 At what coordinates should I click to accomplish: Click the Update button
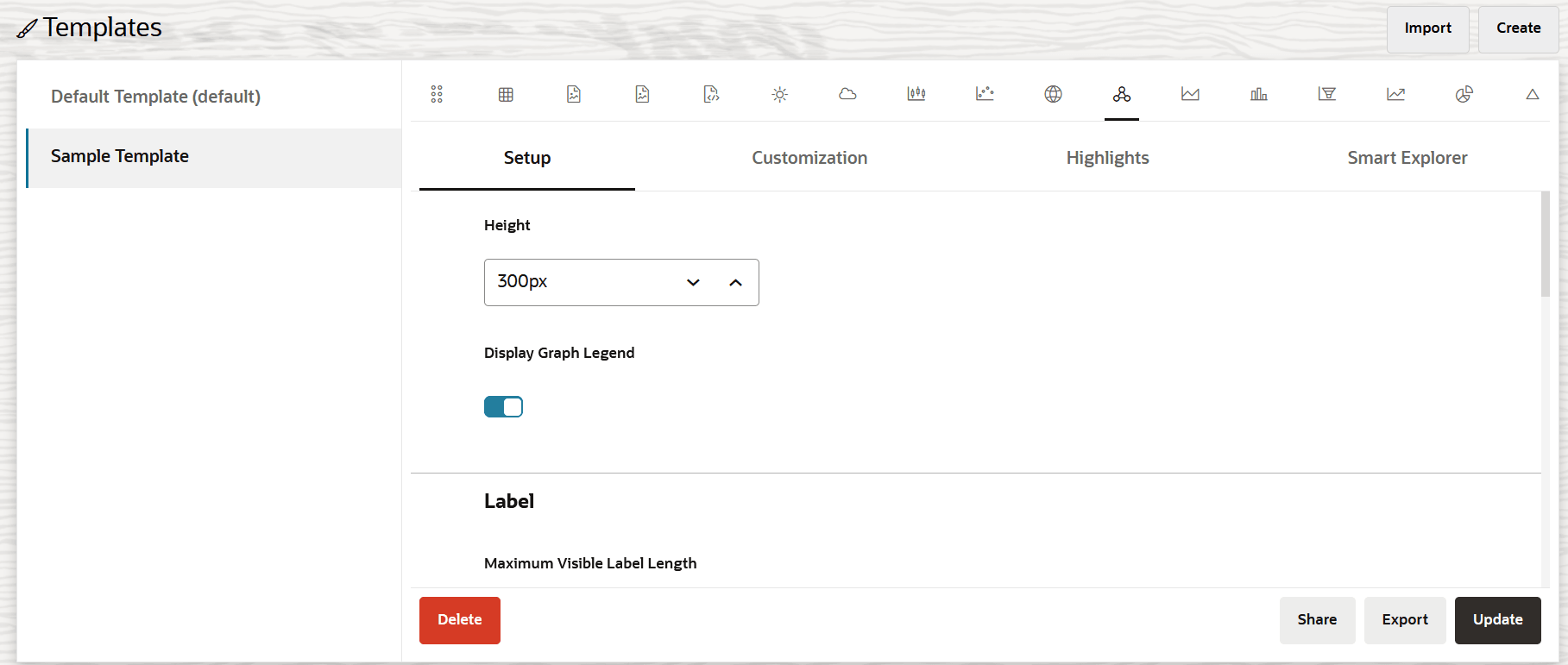[x=1498, y=620]
